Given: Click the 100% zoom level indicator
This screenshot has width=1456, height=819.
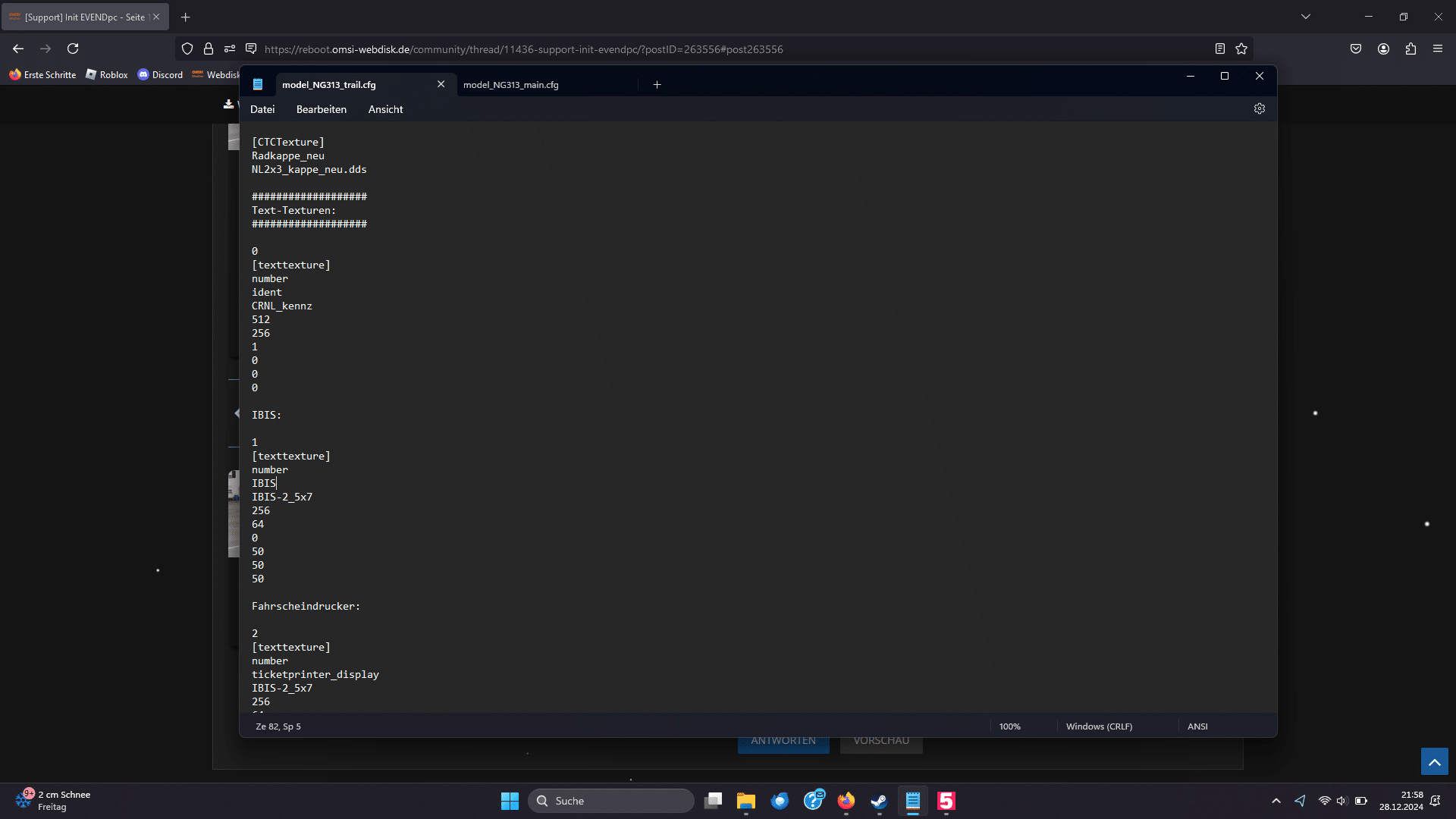Looking at the screenshot, I should [1009, 726].
